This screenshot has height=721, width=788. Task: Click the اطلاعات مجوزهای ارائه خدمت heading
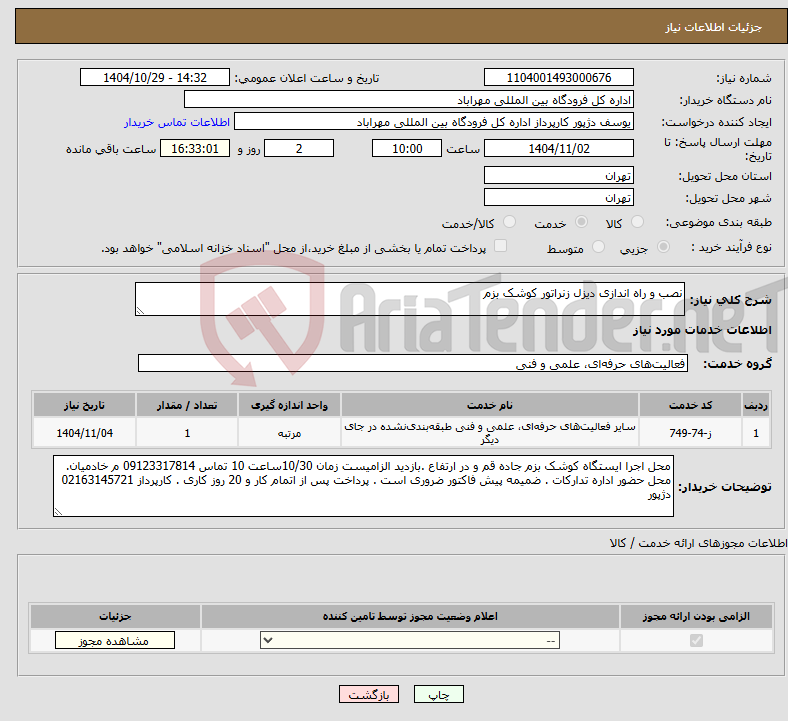tap(698, 543)
